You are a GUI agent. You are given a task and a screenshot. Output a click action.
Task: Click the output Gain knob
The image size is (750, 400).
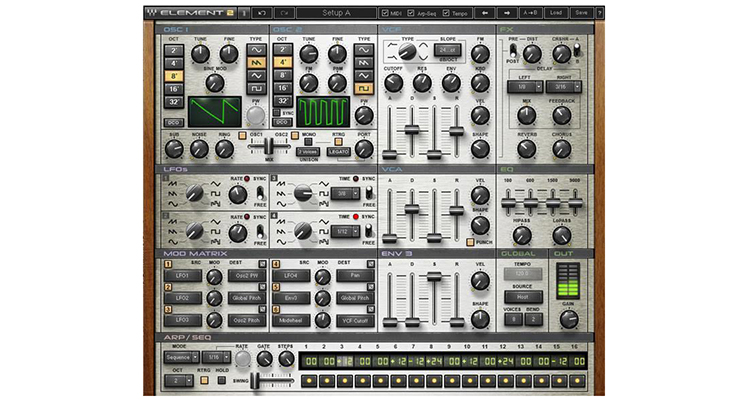tap(569, 319)
